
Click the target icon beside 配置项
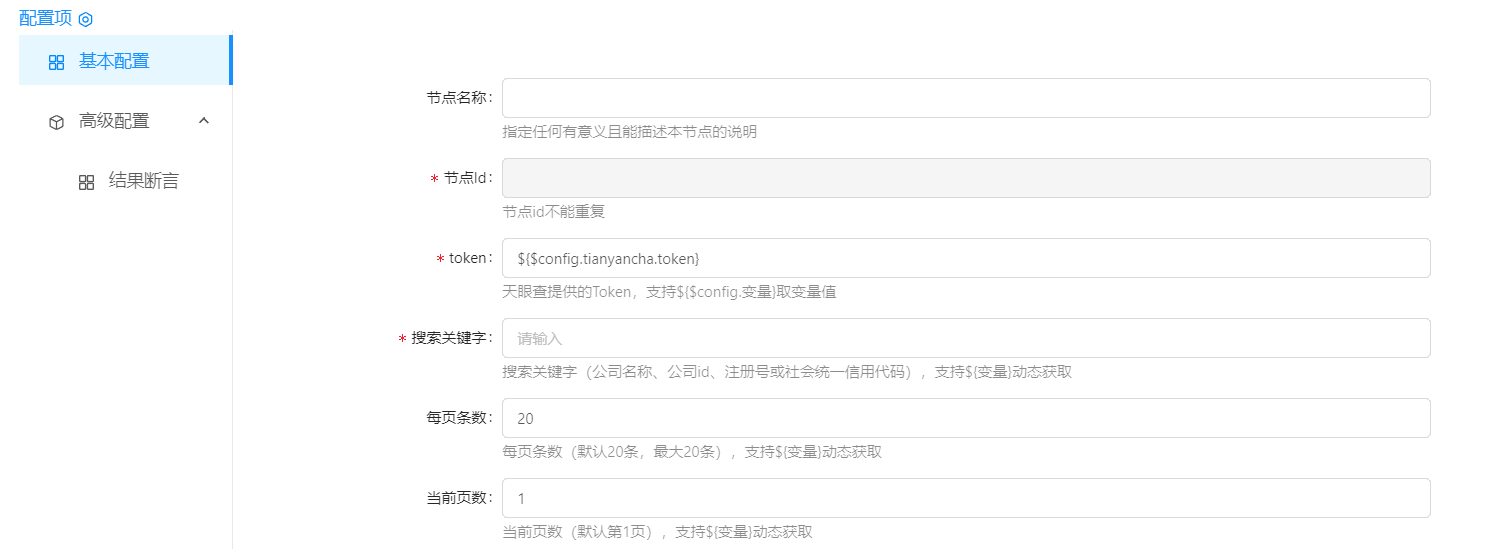[x=86, y=19]
